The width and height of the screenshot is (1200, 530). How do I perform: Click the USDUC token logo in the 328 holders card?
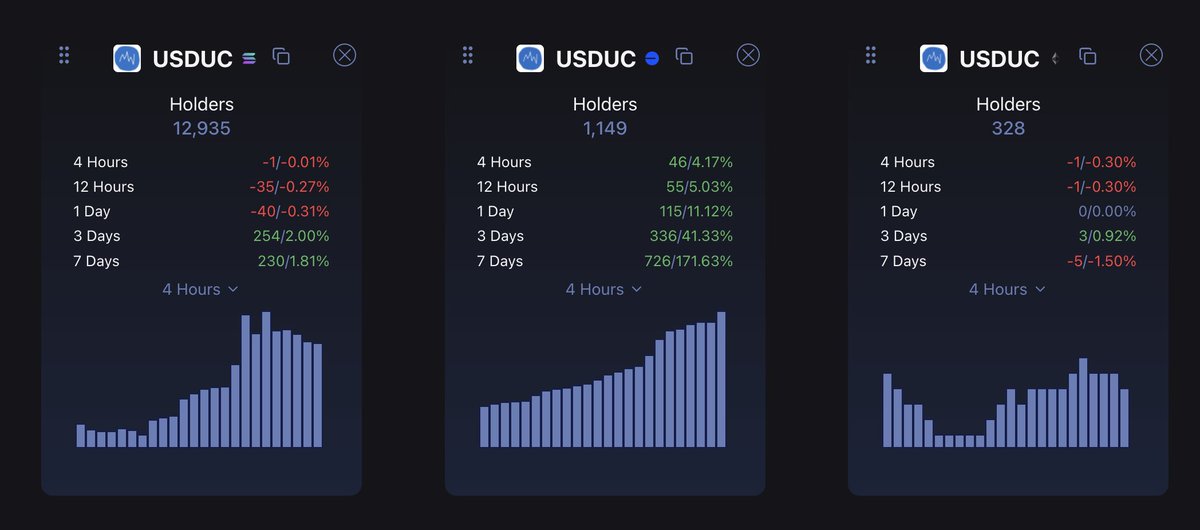coord(933,58)
